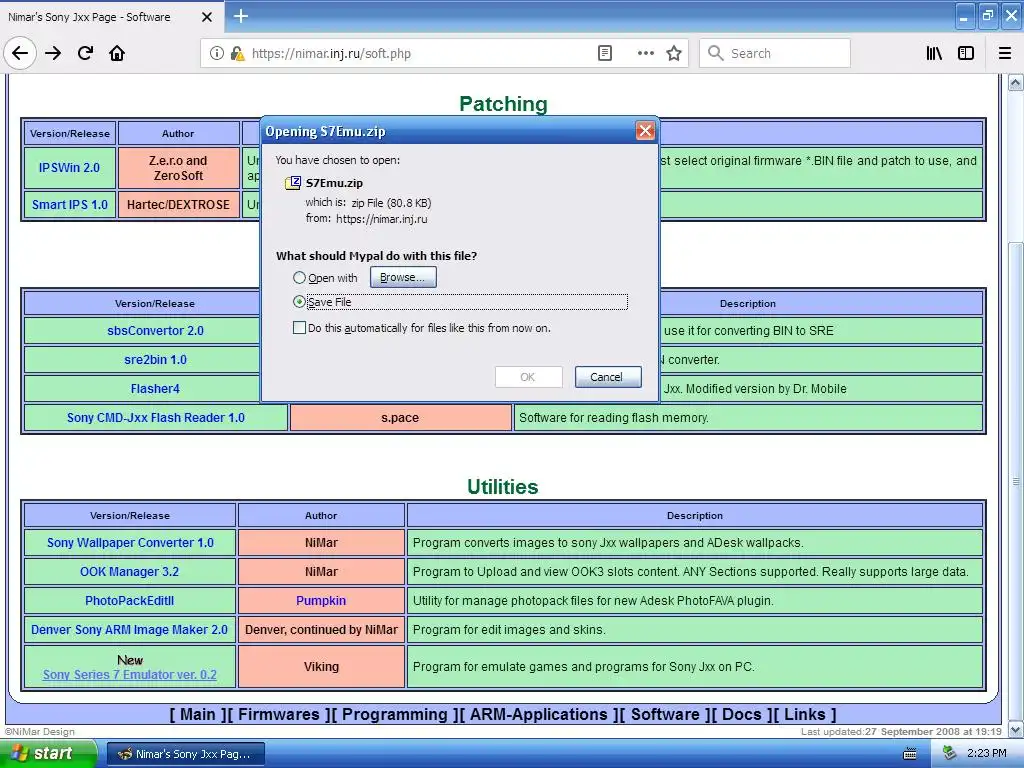Click the search magnifier icon

[x=716, y=54]
